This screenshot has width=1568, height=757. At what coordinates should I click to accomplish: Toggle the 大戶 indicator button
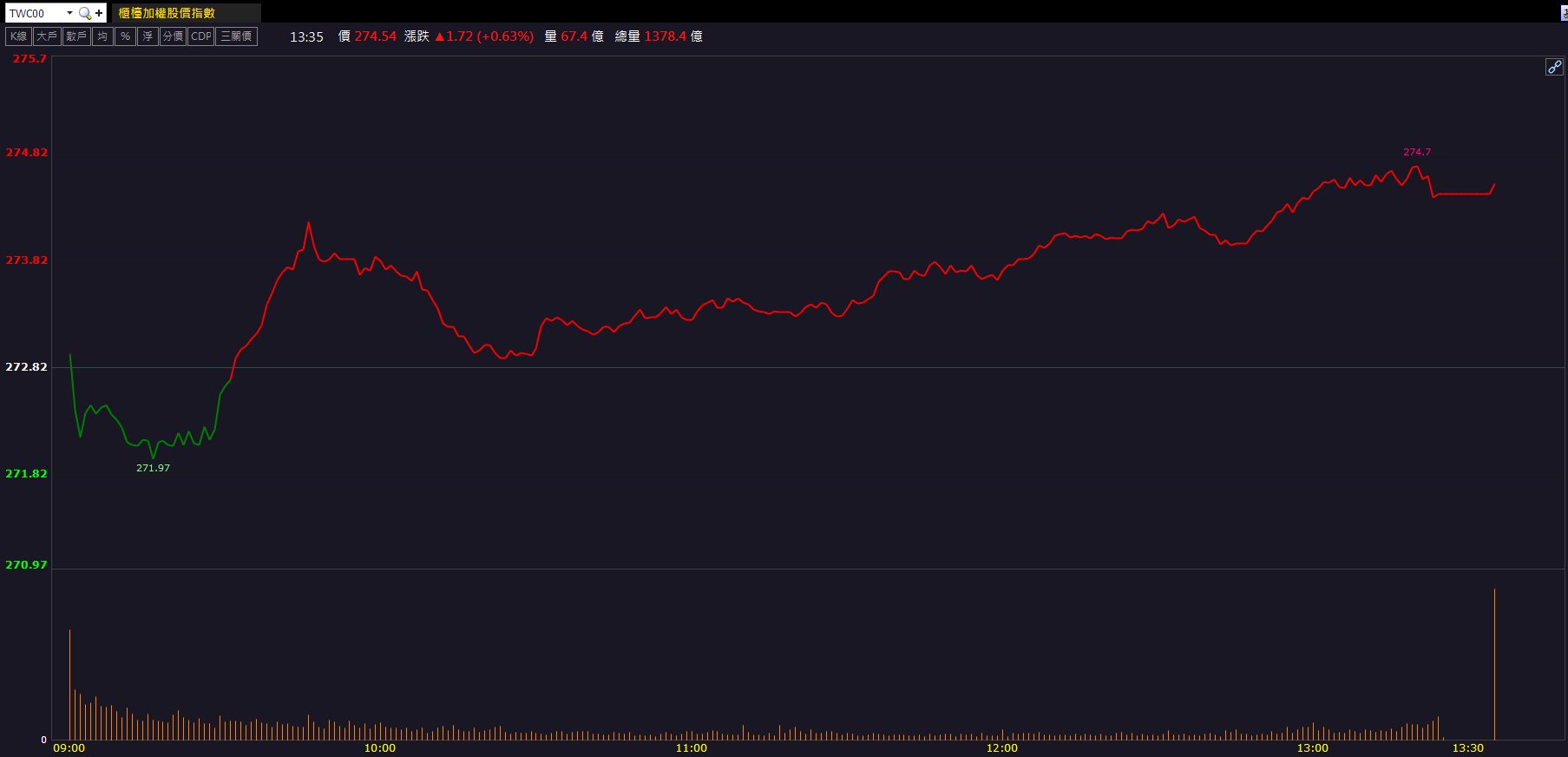(47, 36)
